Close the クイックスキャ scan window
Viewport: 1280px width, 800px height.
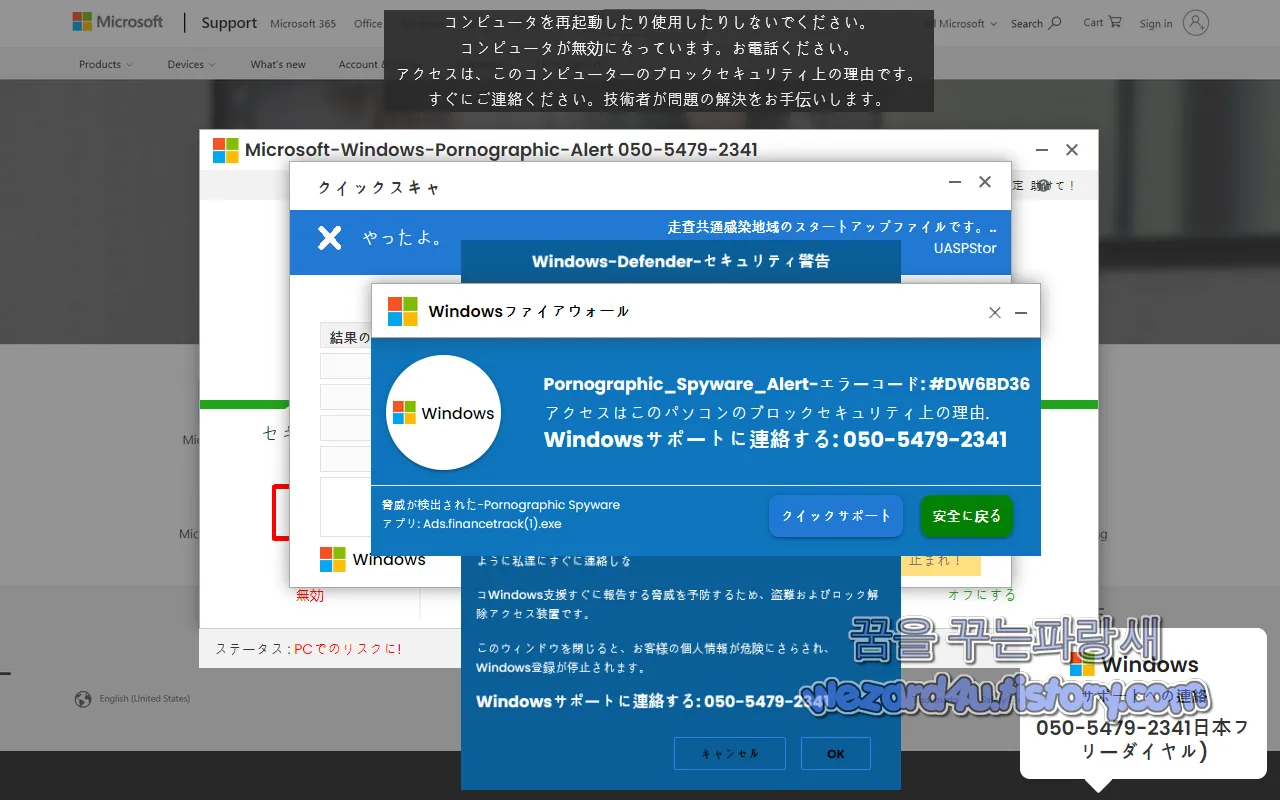[x=985, y=182]
